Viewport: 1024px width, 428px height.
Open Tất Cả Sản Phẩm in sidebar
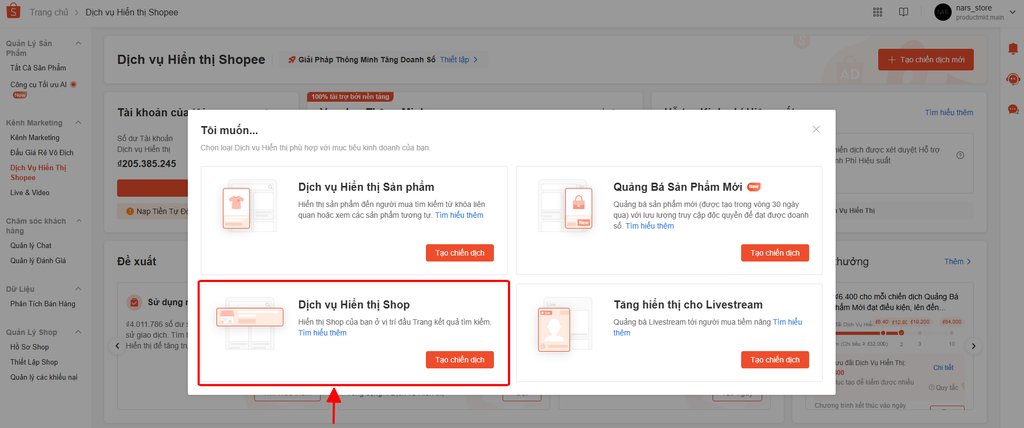(x=38, y=68)
